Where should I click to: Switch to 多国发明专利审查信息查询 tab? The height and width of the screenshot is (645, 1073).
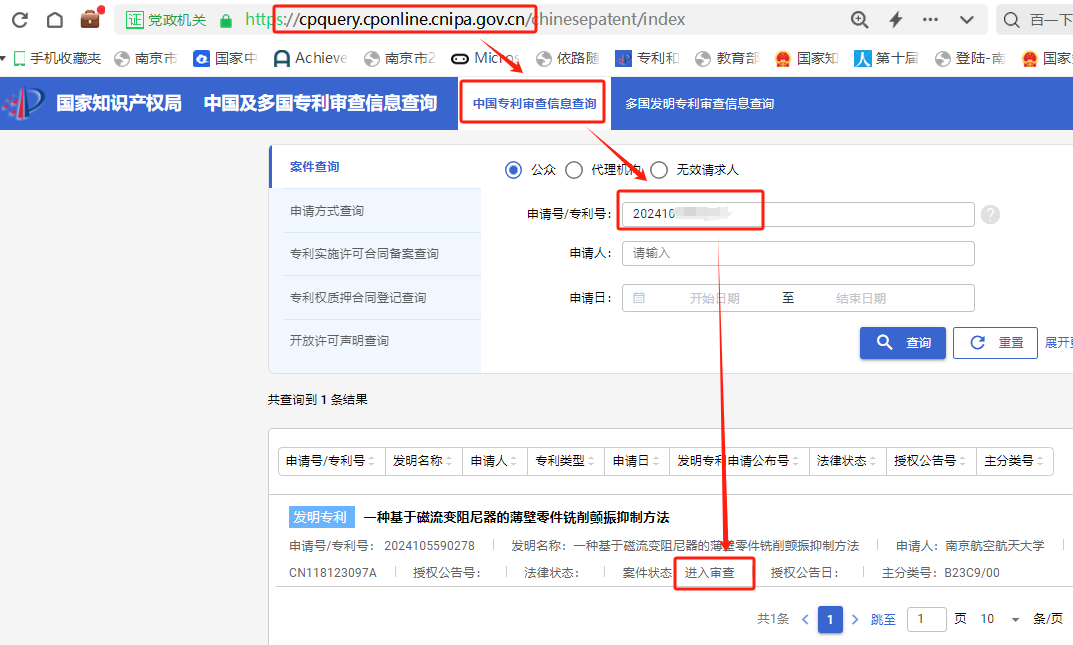click(699, 104)
